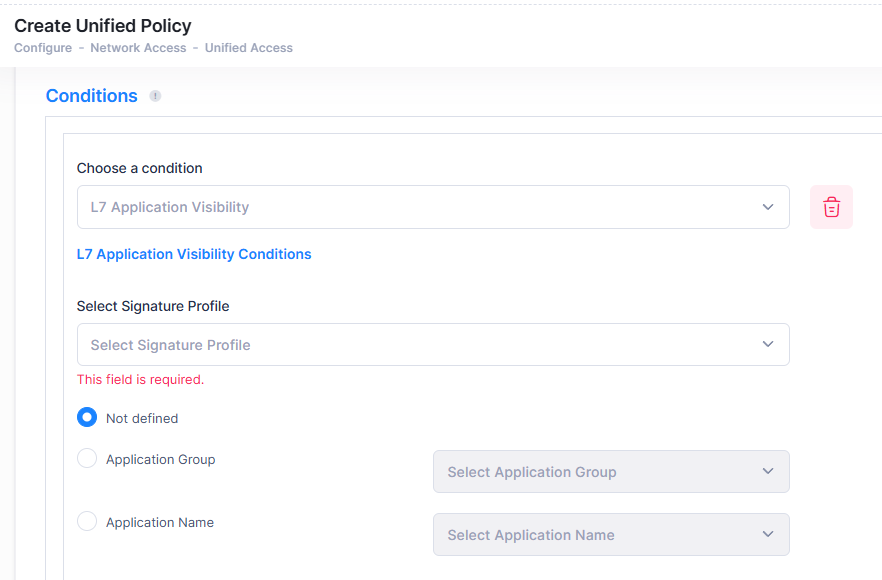
Task: Click the chevron on Application Name dropdown
Action: point(768,534)
